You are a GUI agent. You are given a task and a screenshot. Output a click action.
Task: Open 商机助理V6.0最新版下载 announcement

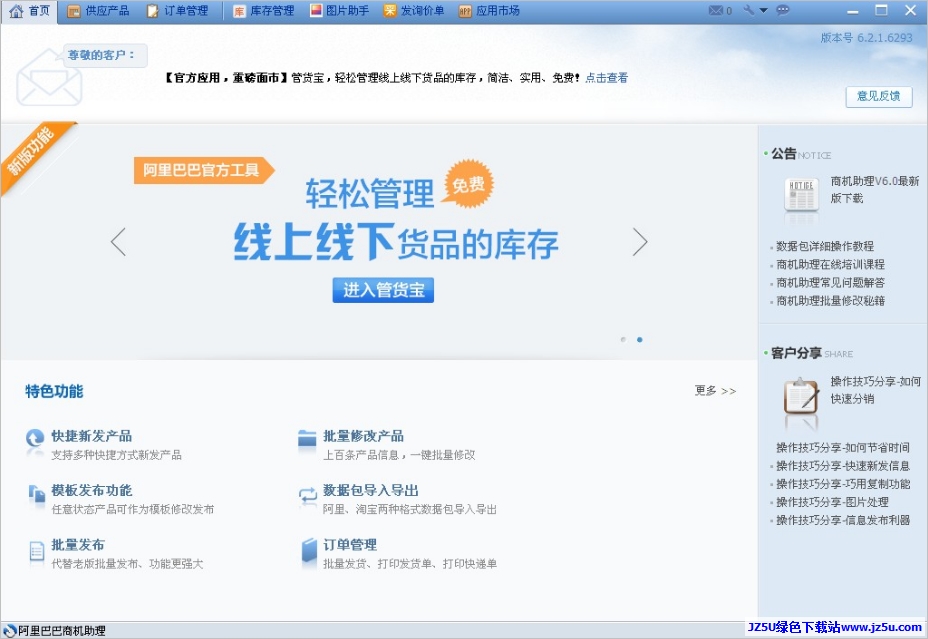click(x=875, y=189)
